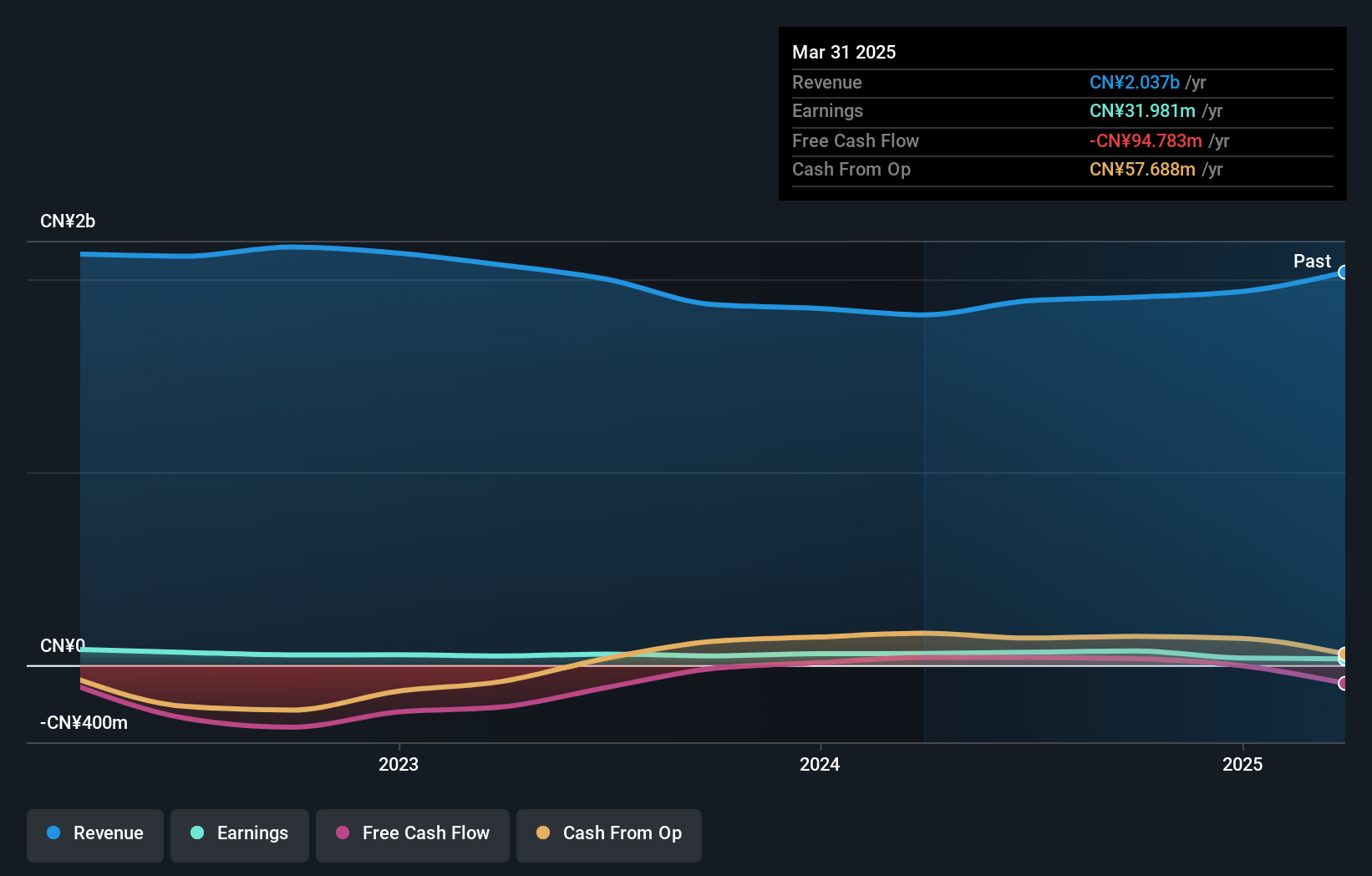Image resolution: width=1372 pixels, height=876 pixels.
Task: Click the Past label on chart
Action: [1312, 261]
